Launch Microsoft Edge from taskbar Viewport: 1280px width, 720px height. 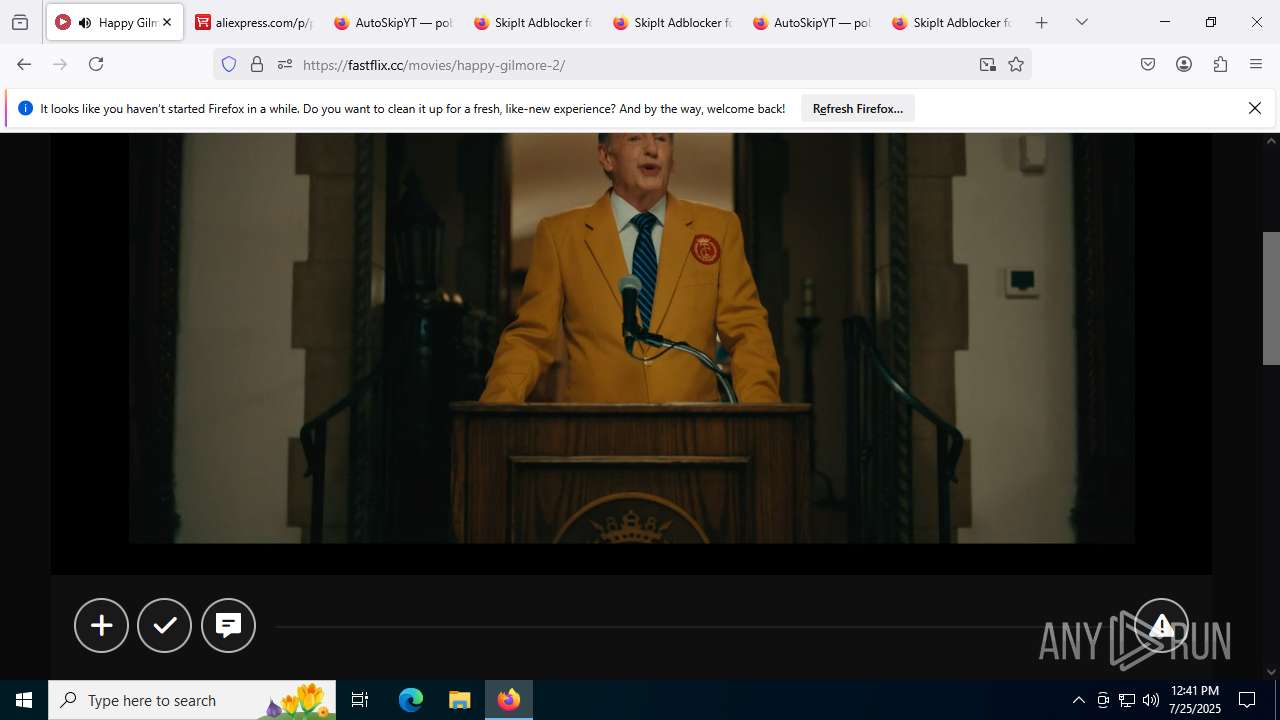[x=411, y=700]
